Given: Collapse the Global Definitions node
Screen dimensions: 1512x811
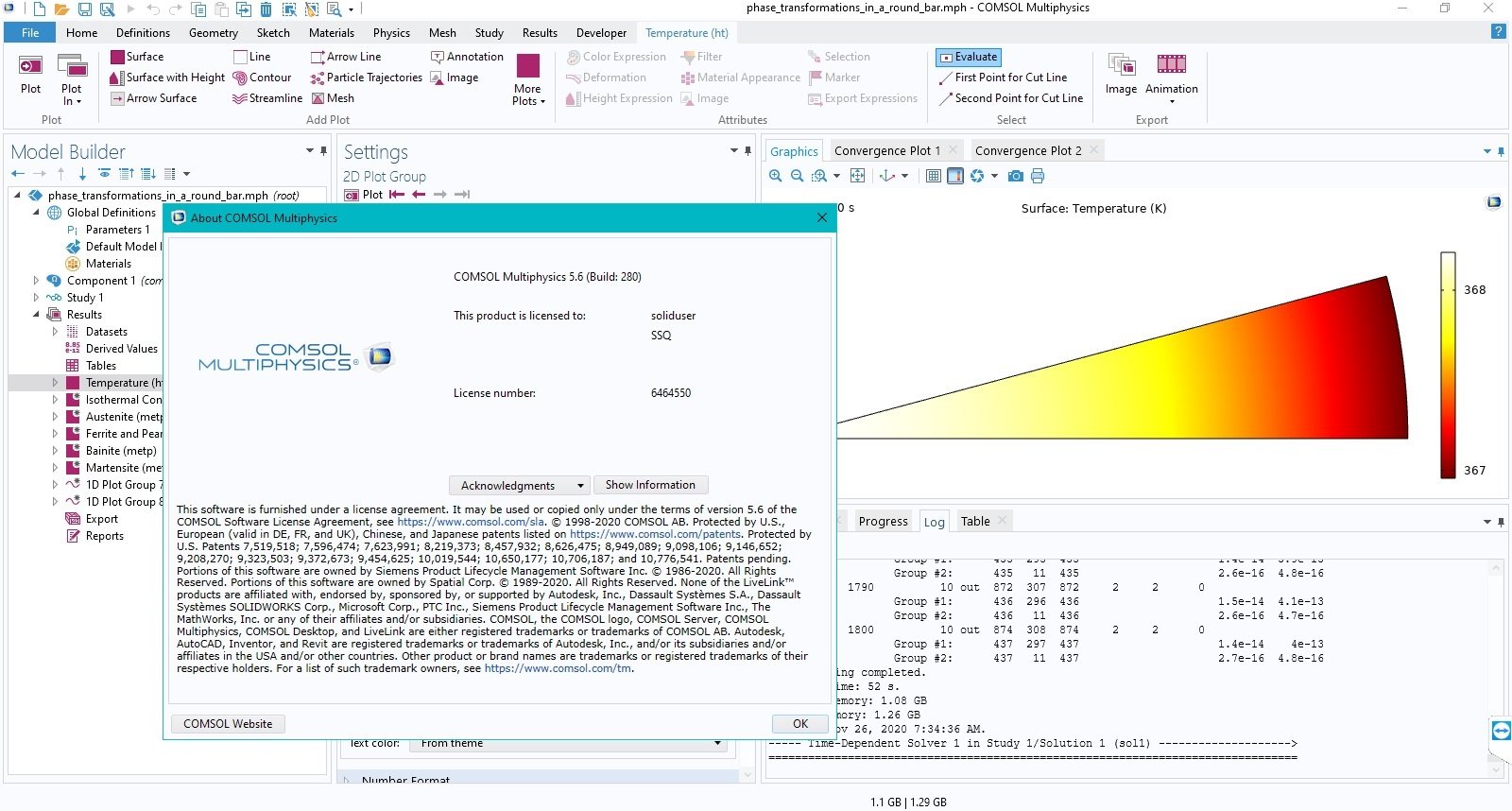Looking at the screenshot, I should click(x=36, y=213).
